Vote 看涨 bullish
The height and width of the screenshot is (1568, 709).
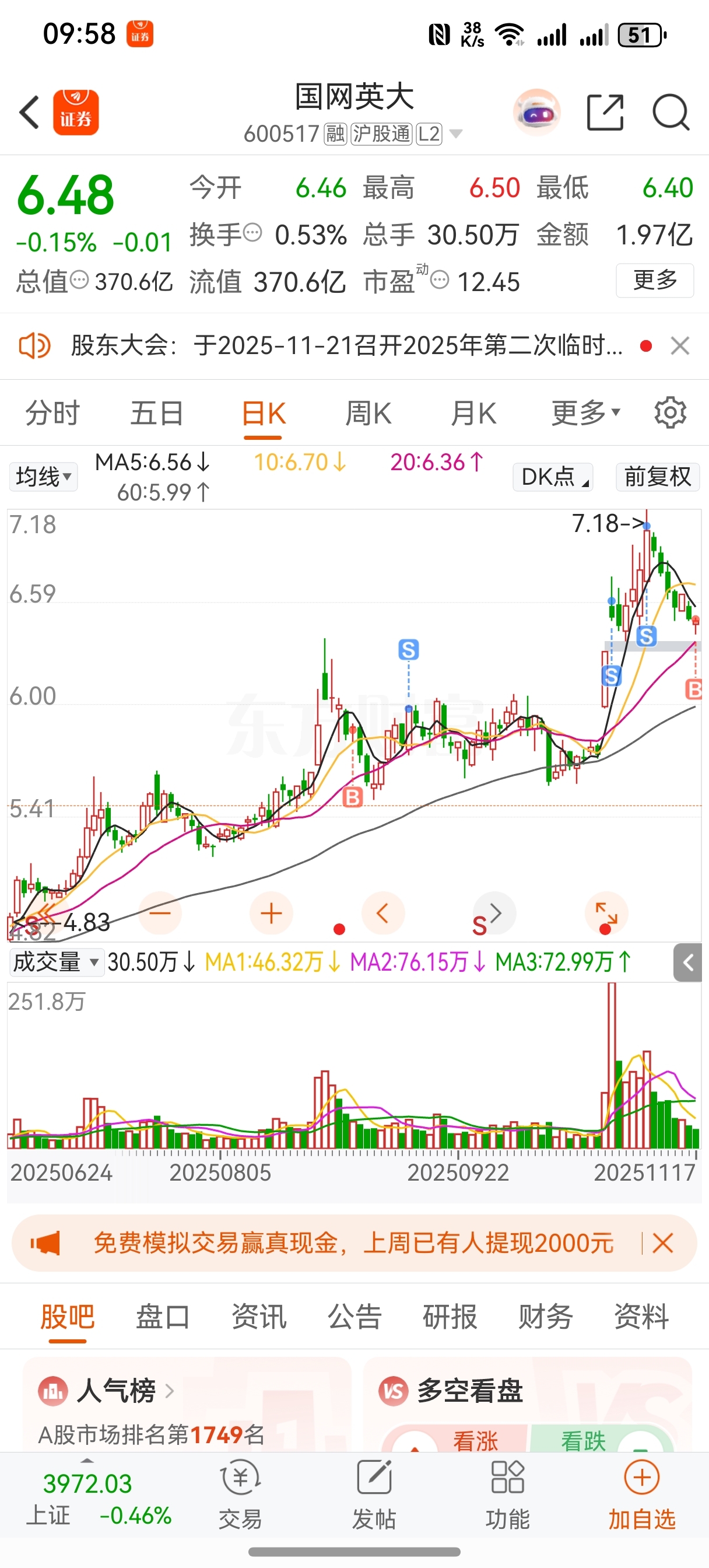pyautogui.click(x=475, y=1441)
